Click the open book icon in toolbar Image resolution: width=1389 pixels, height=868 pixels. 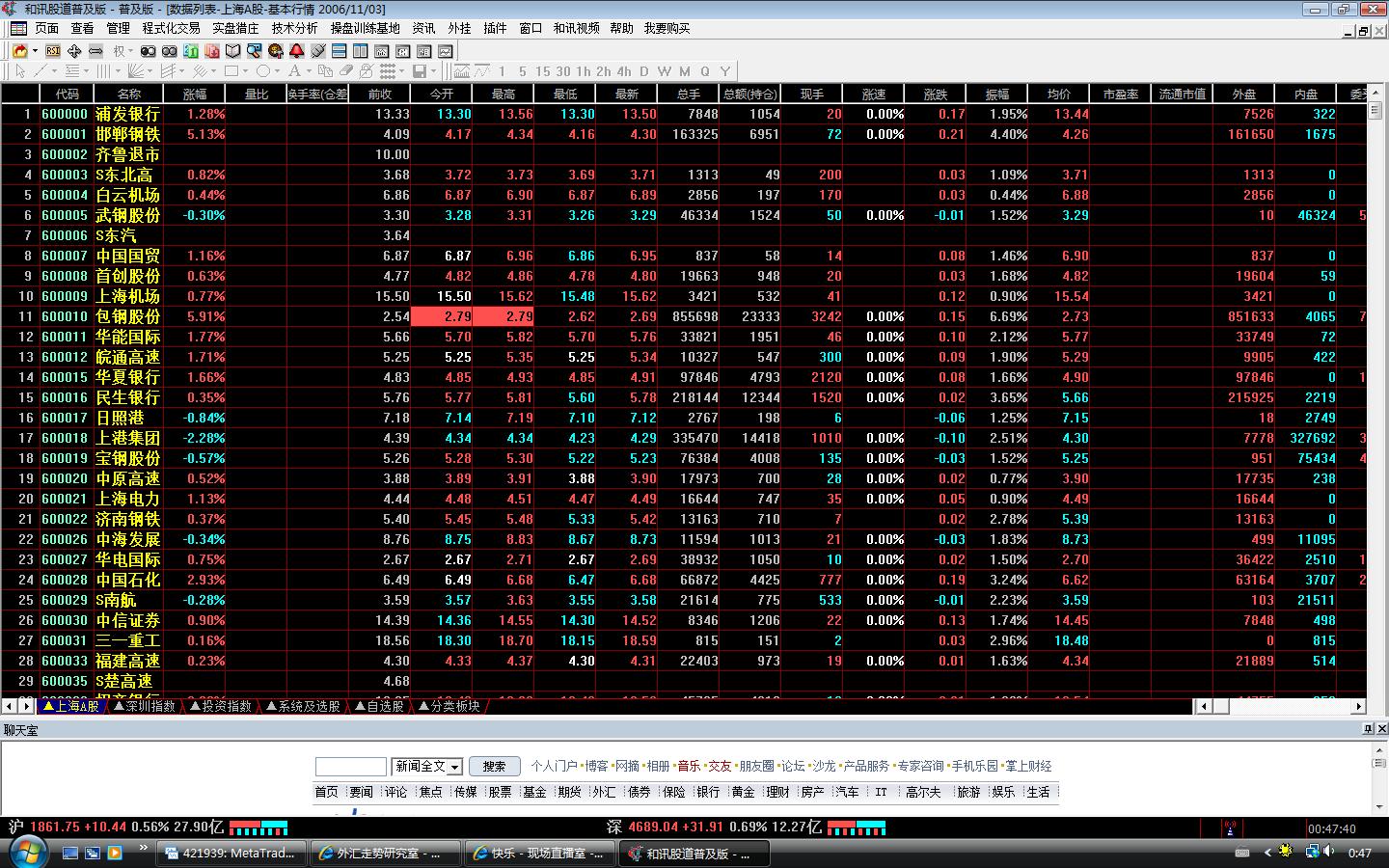(x=232, y=50)
